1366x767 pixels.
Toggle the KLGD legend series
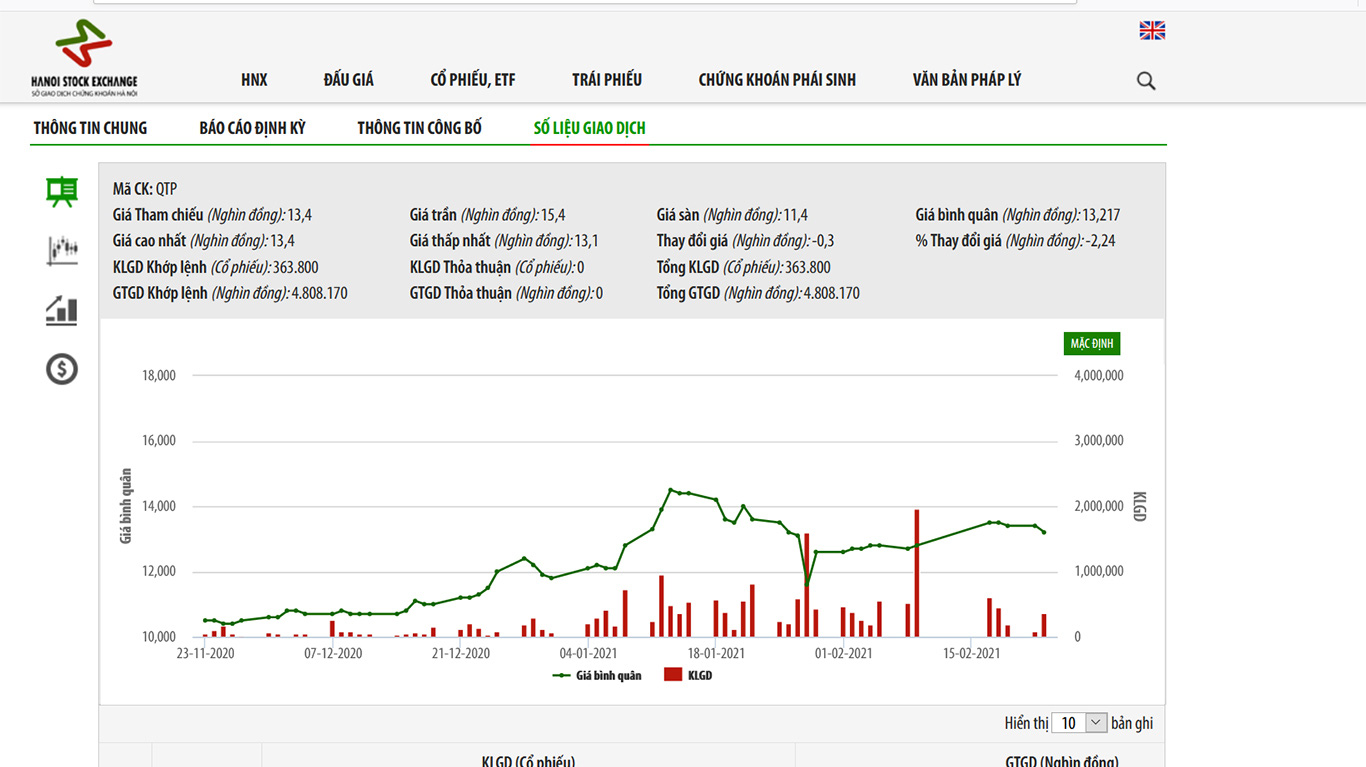[688, 675]
